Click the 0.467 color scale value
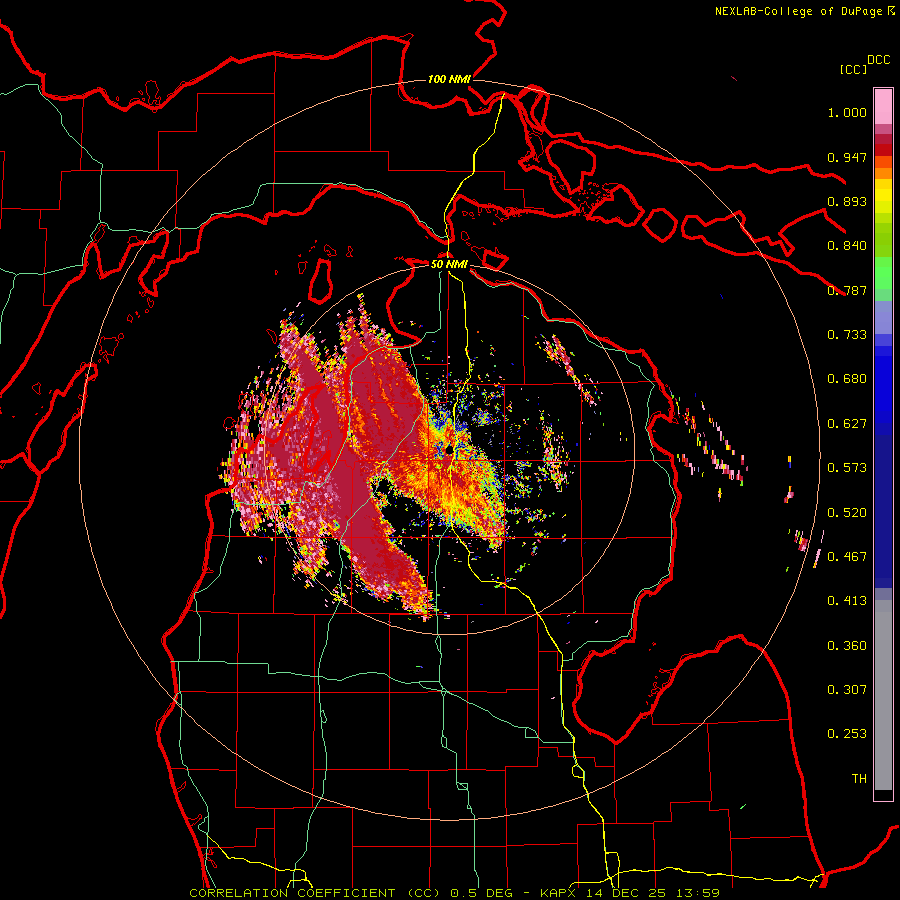Image resolution: width=900 pixels, height=900 pixels. pos(847,557)
